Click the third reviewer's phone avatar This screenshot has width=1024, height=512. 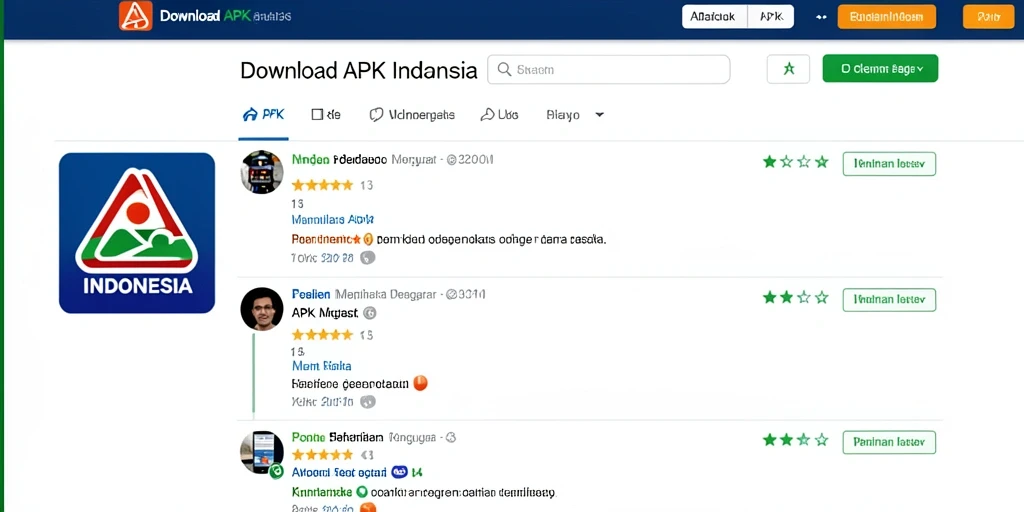tap(262, 452)
